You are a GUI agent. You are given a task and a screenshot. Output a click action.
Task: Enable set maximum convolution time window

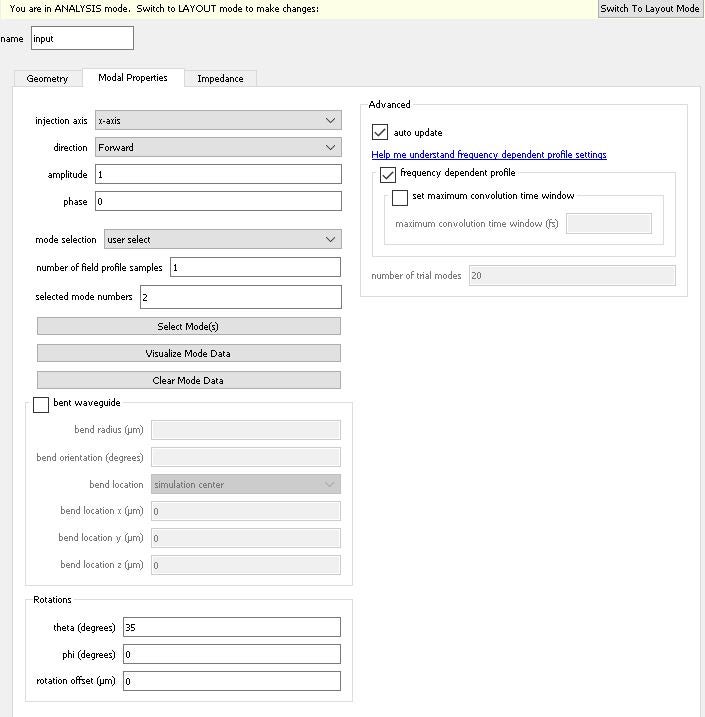[400, 198]
